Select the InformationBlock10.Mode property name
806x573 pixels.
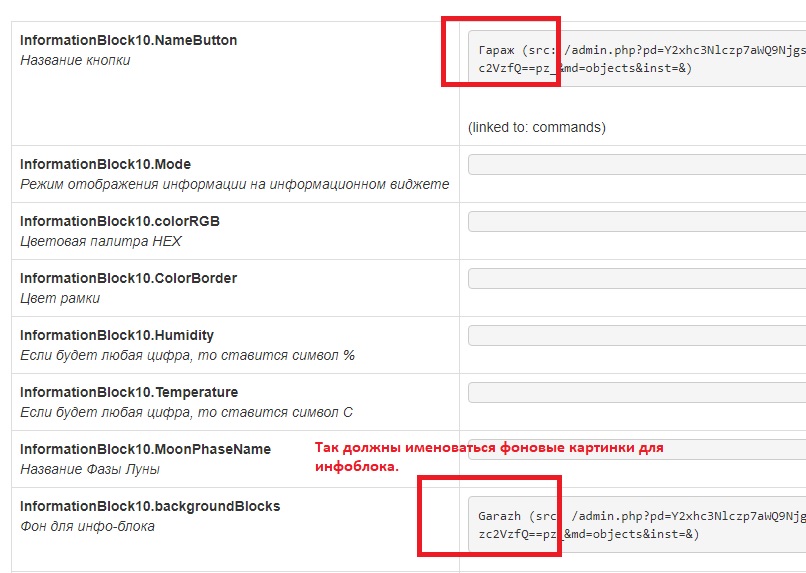[105, 164]
